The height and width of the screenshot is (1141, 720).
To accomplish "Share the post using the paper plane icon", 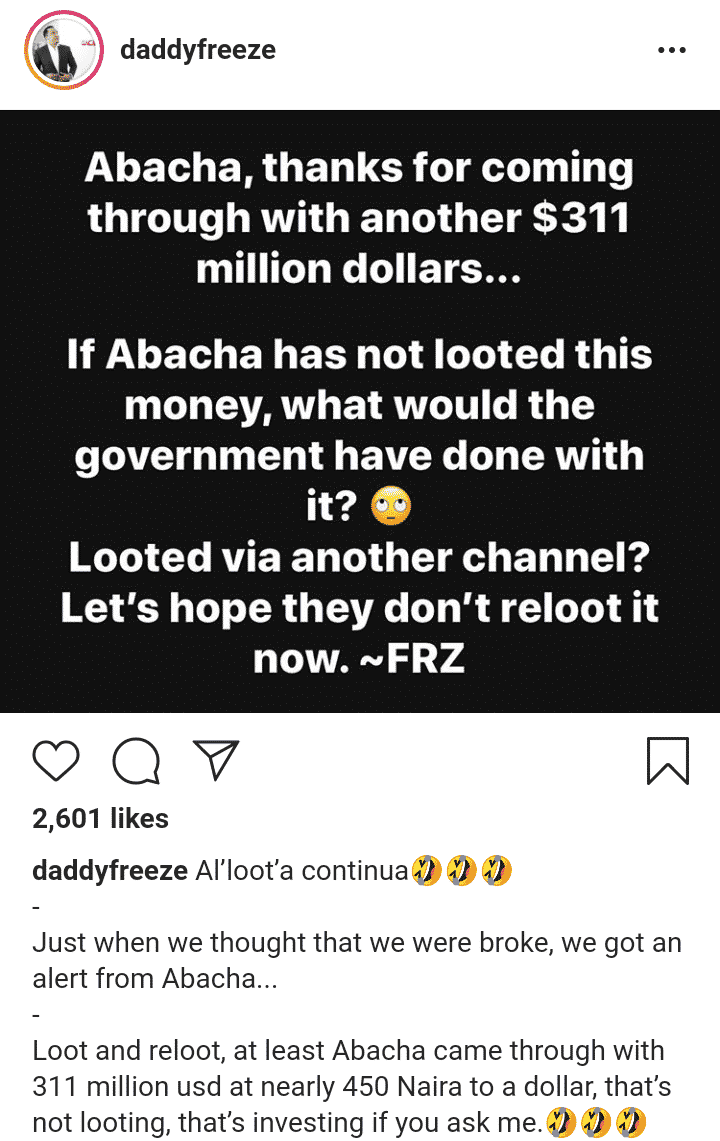I will coord(215,760).
